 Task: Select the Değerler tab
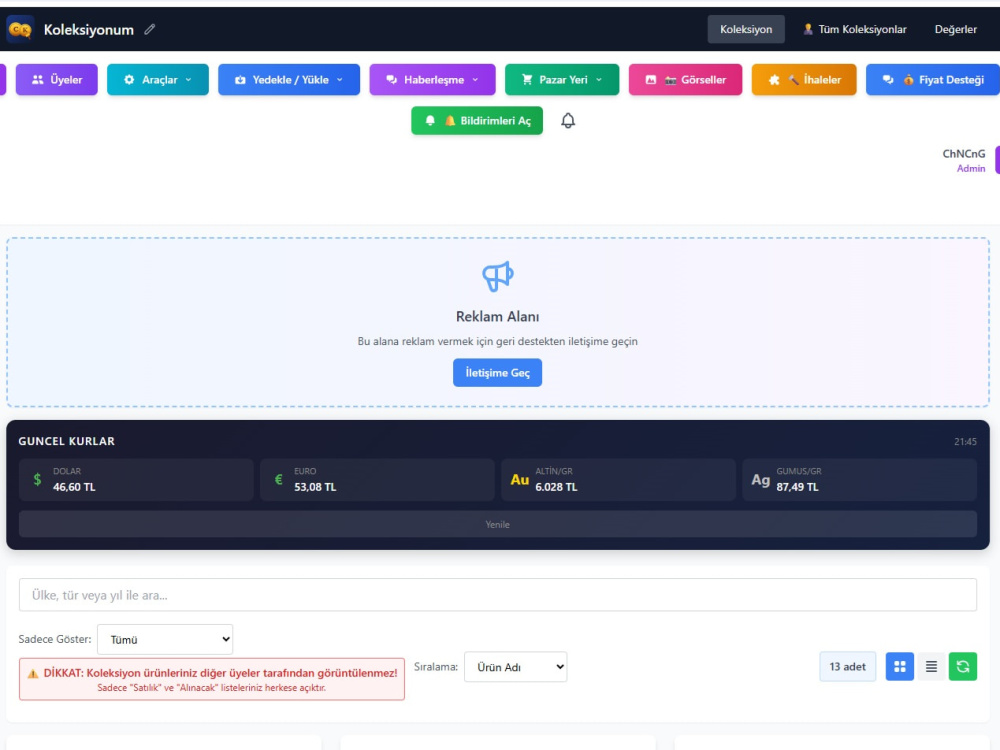point(956,29)
